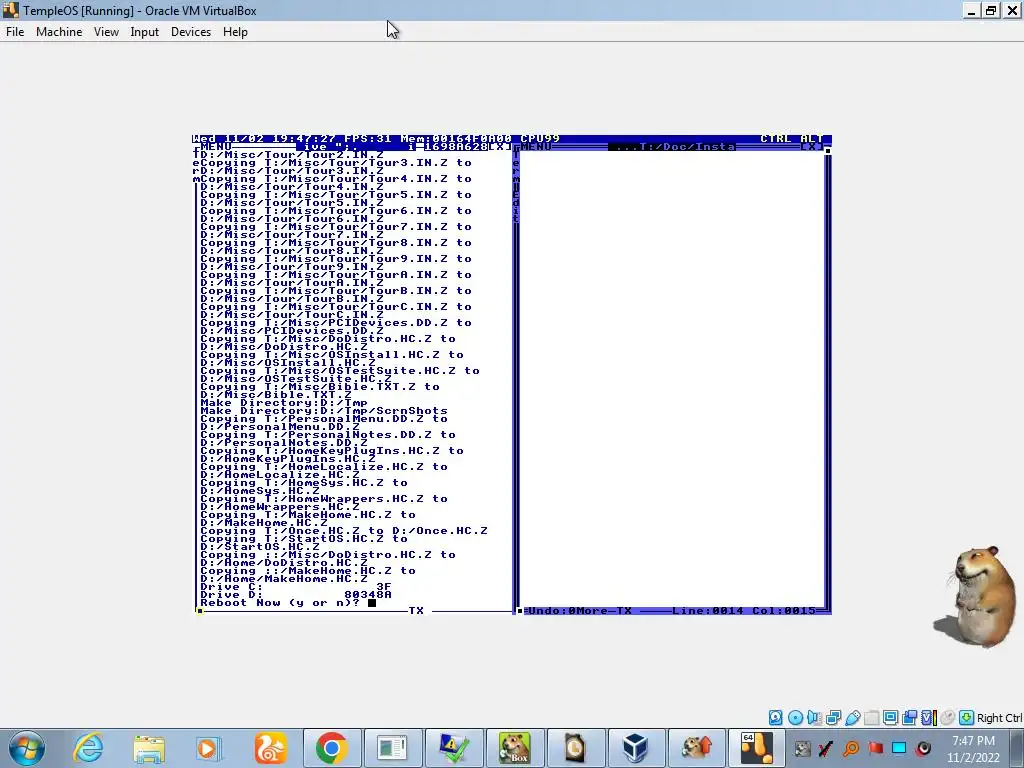Click the Show Desktop strip at taskbar end
This screenshot has height=768, width=1024.
(1018, 748)
